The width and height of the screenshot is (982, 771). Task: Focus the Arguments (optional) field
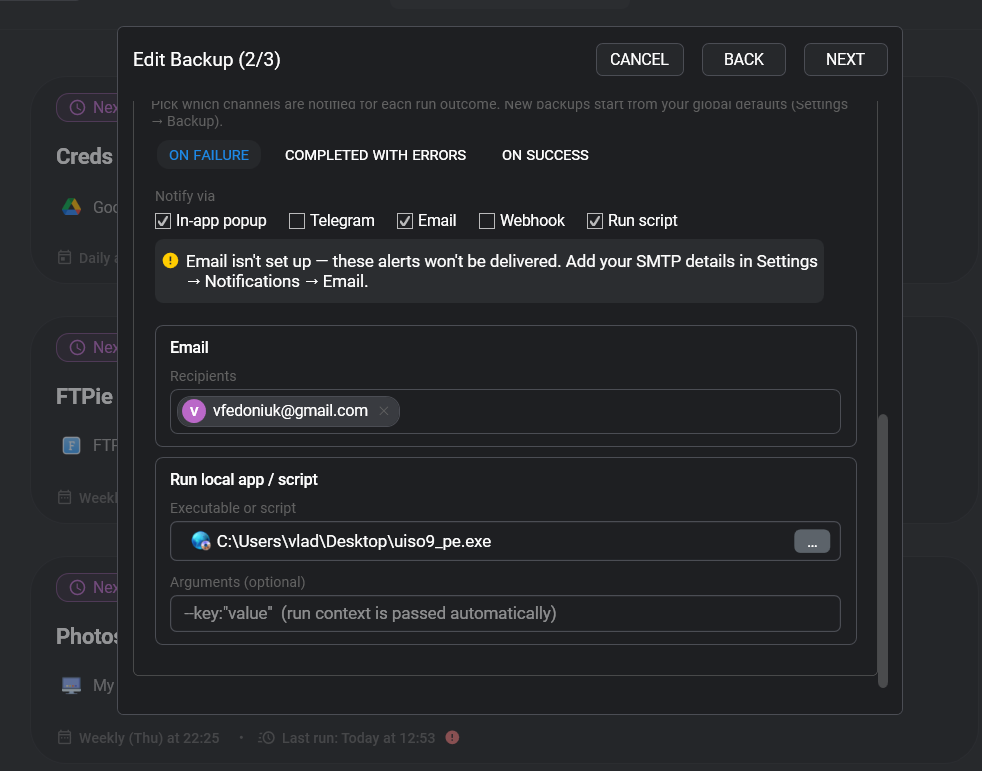pyautogui.click(x=505, y=613)
